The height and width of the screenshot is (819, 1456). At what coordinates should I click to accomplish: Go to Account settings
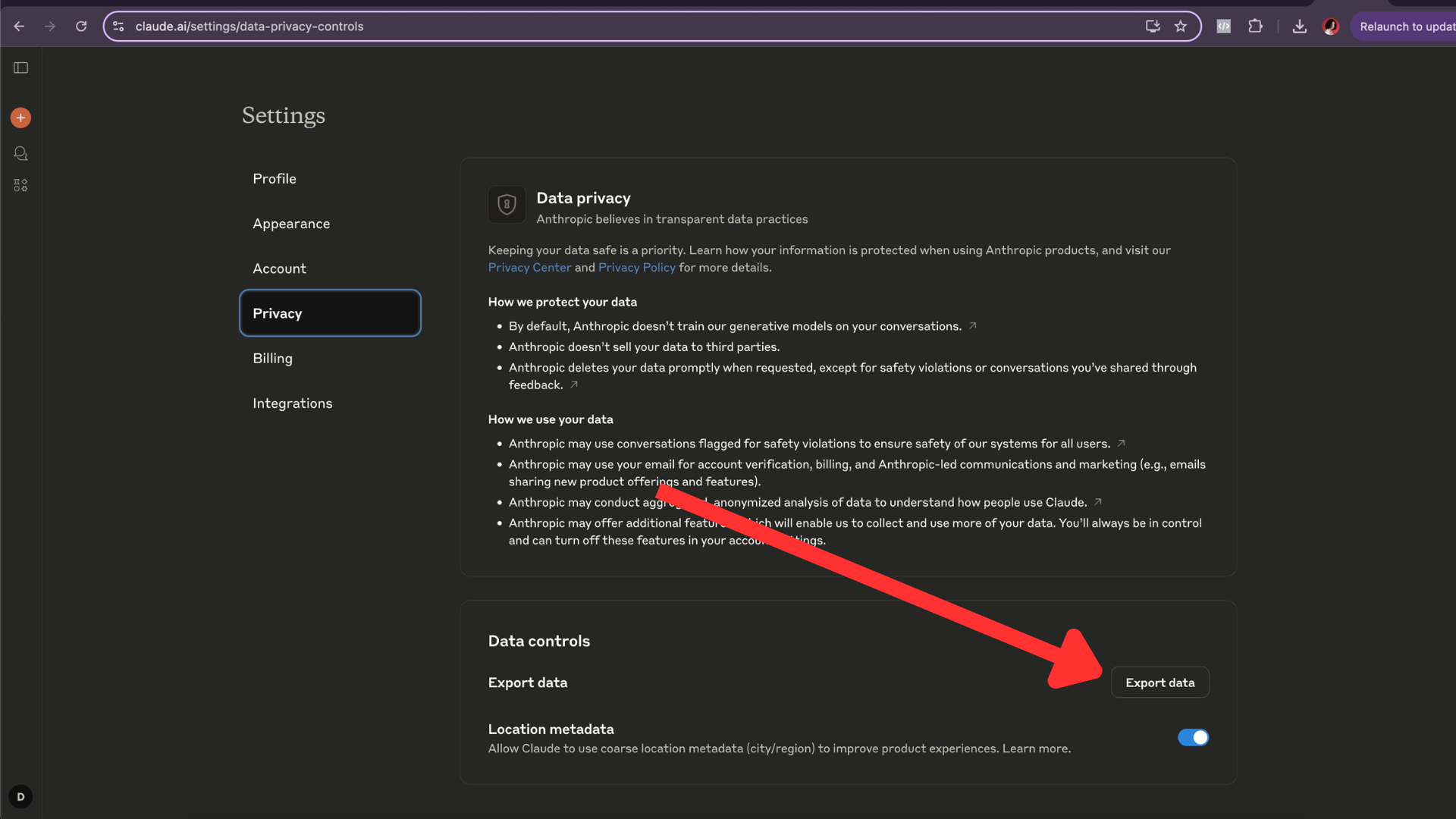[330, 268]
